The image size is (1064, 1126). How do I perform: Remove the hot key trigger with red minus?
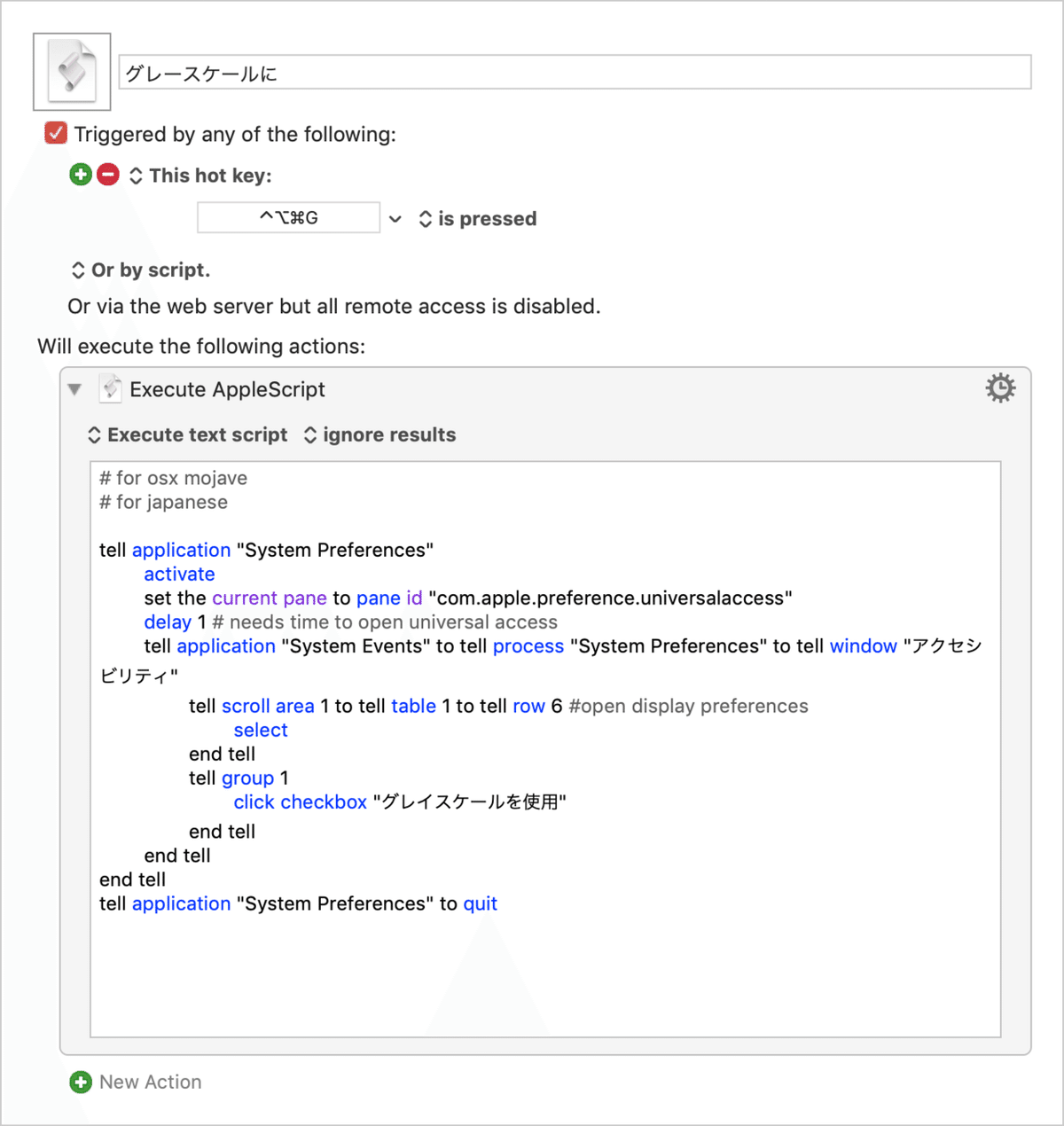tap(108, 175)
